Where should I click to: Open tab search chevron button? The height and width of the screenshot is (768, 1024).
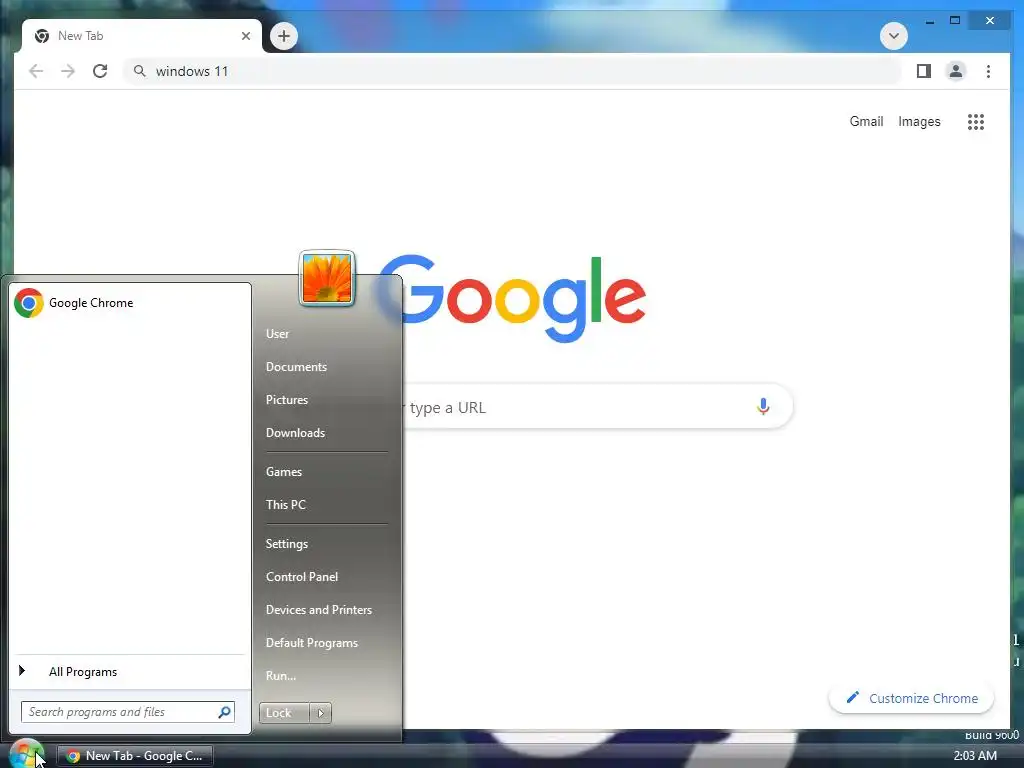pos(893,36)
